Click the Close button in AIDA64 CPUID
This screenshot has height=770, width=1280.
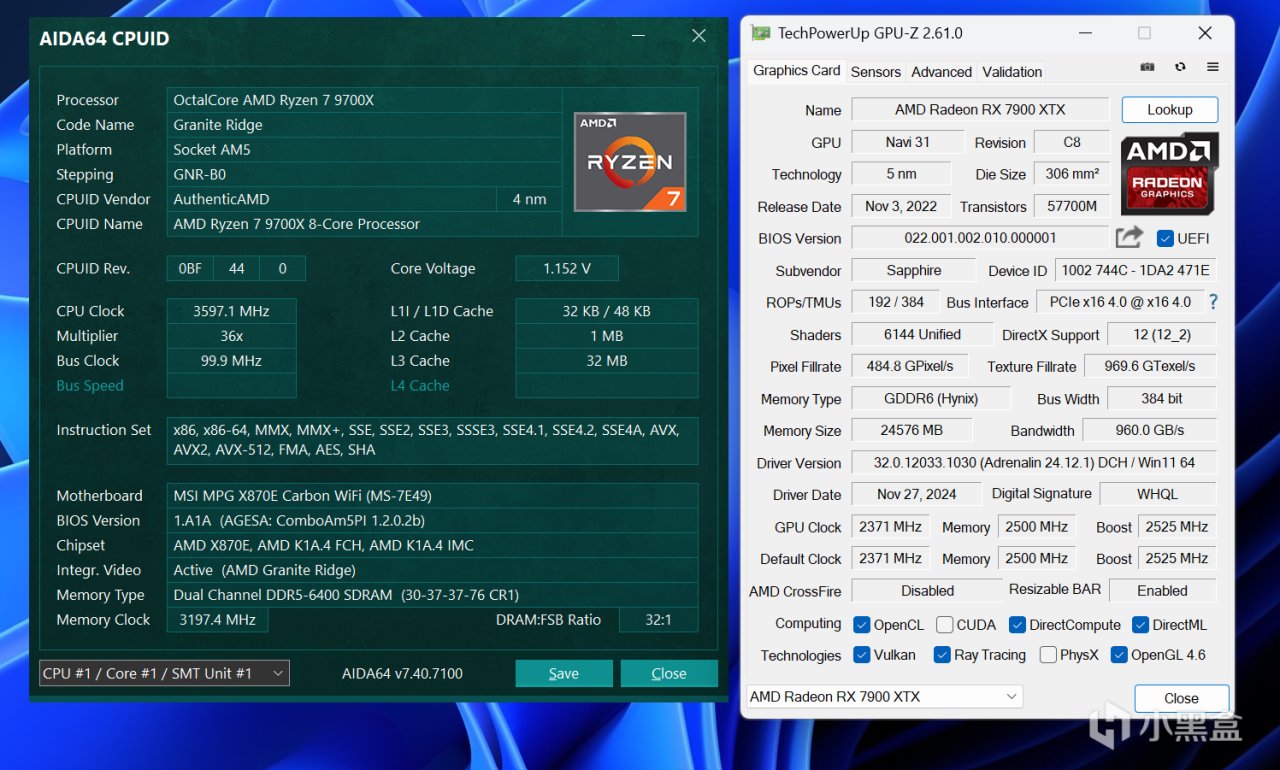pyautogui.click(x=669, y=673)
